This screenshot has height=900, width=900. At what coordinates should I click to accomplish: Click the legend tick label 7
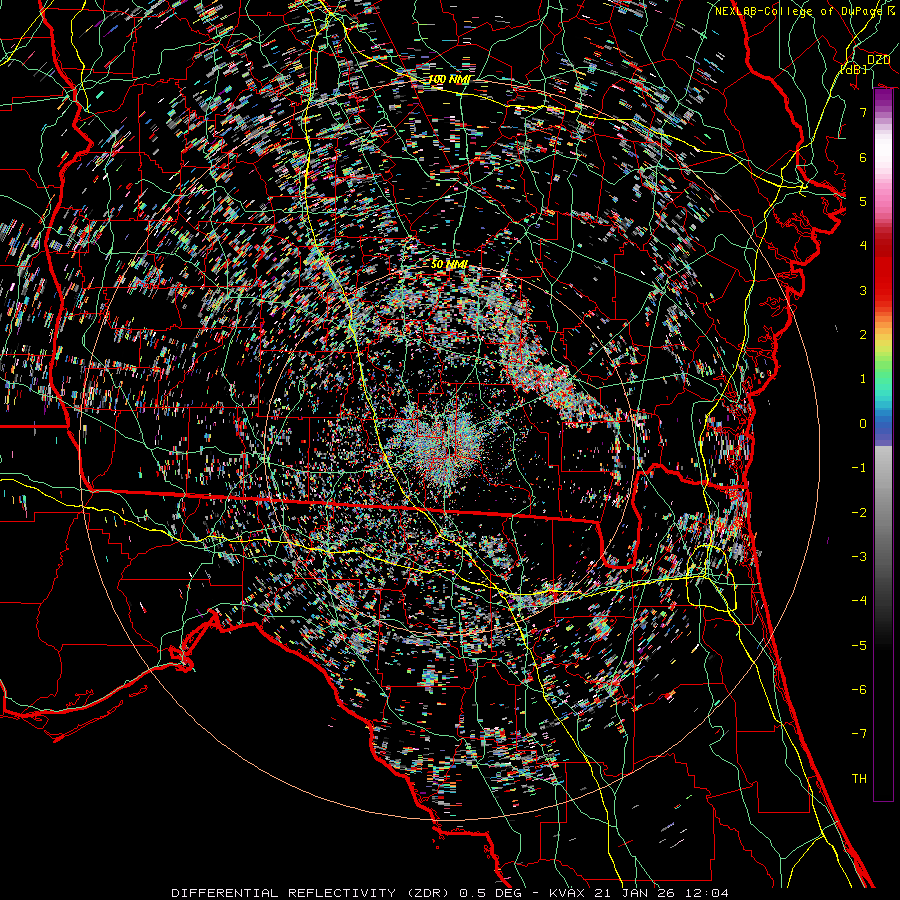pos(863,112)
